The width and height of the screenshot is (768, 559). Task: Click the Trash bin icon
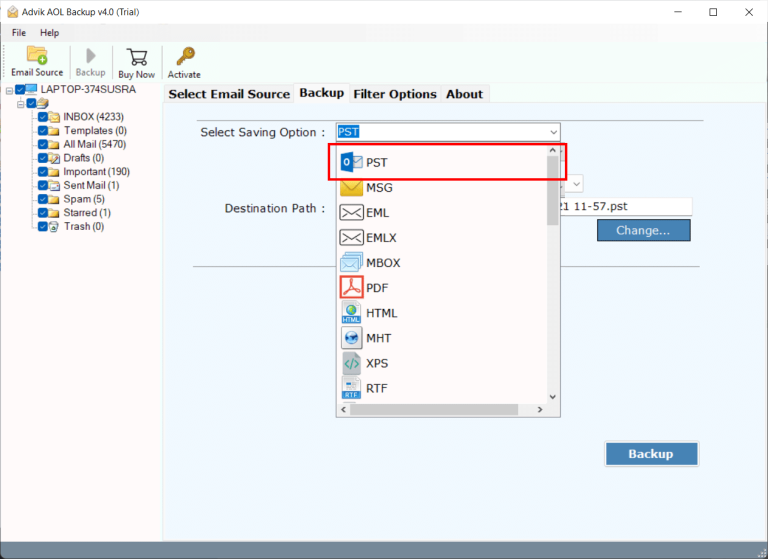point(54,227)
